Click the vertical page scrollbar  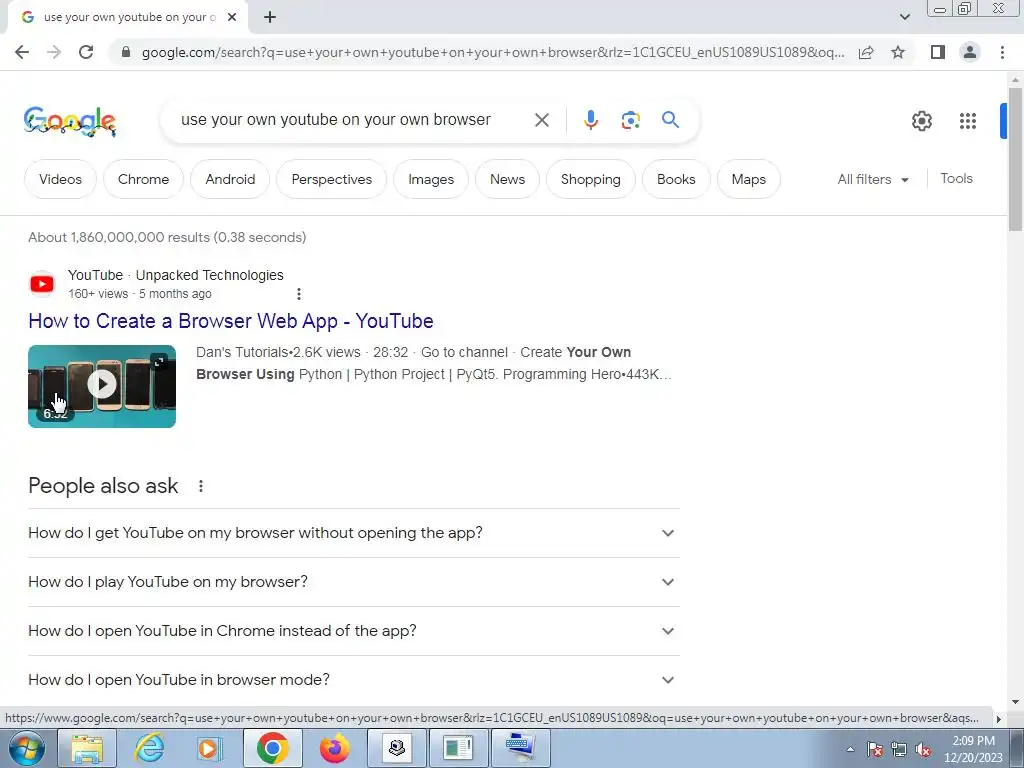coord(1015,158)
